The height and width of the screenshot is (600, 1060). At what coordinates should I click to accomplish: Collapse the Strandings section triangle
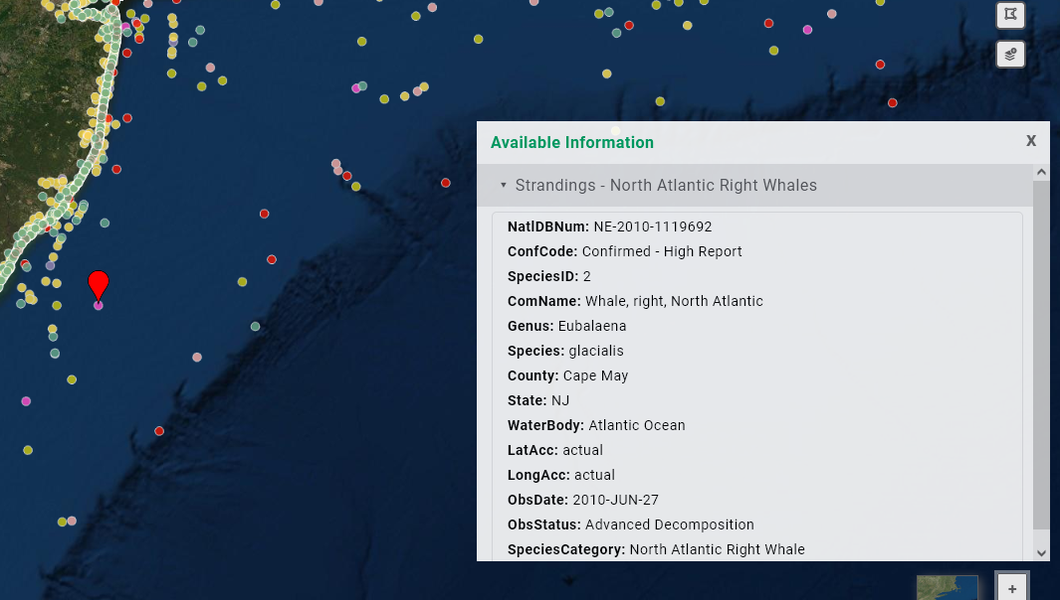click(504, 185)
